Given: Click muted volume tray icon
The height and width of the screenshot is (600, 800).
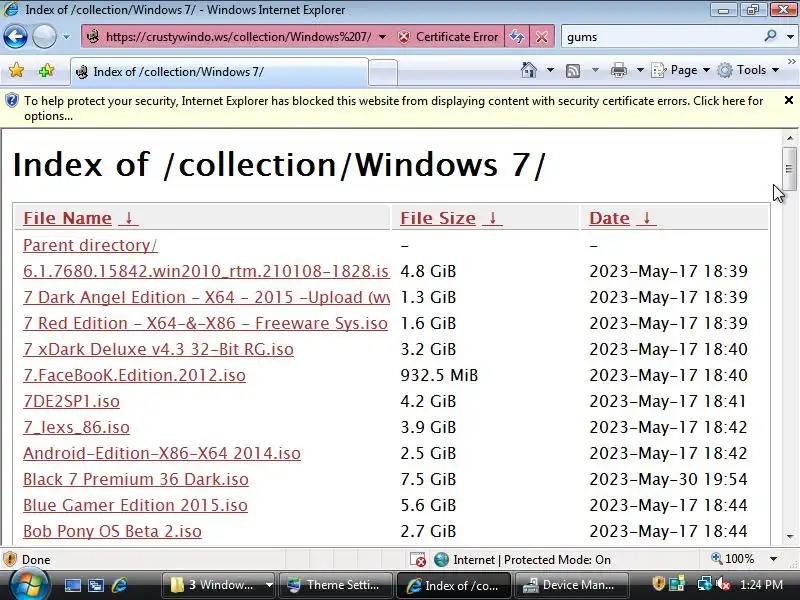Looking at the screenshot, I should pos(723,584).
